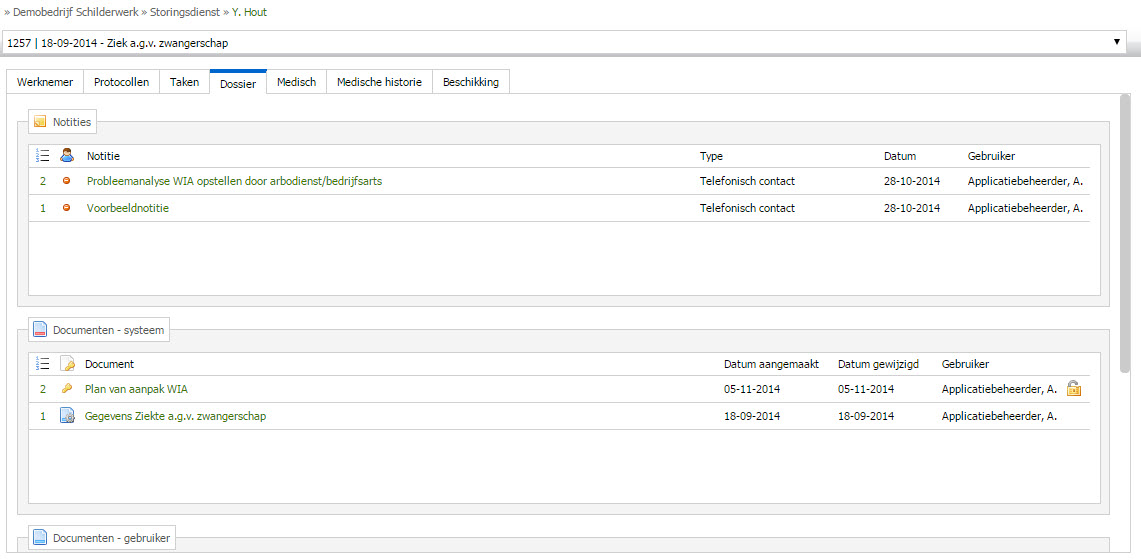Screen dimensions: 1141x560
Task: Open Gegevens Ziekte a.g.v. zwangerschap document
Action: coord(175,416)
